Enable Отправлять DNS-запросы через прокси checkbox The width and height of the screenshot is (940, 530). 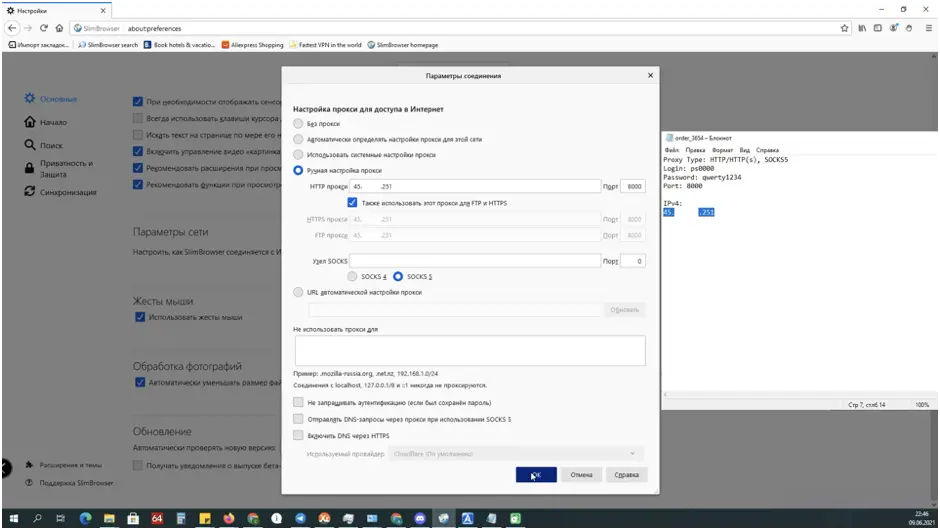click(298, 418)
